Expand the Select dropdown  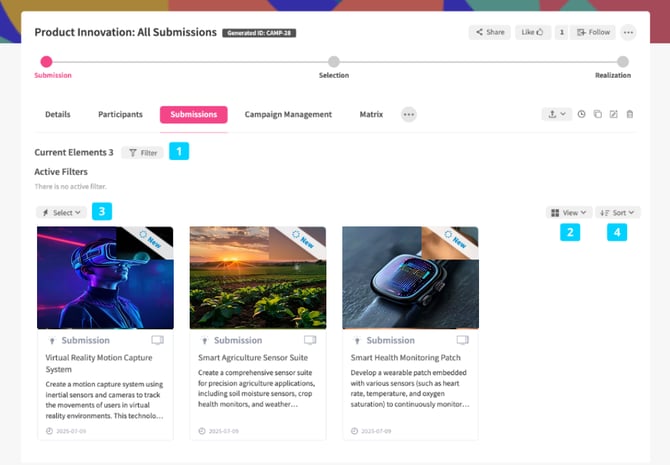pos(62,212)
